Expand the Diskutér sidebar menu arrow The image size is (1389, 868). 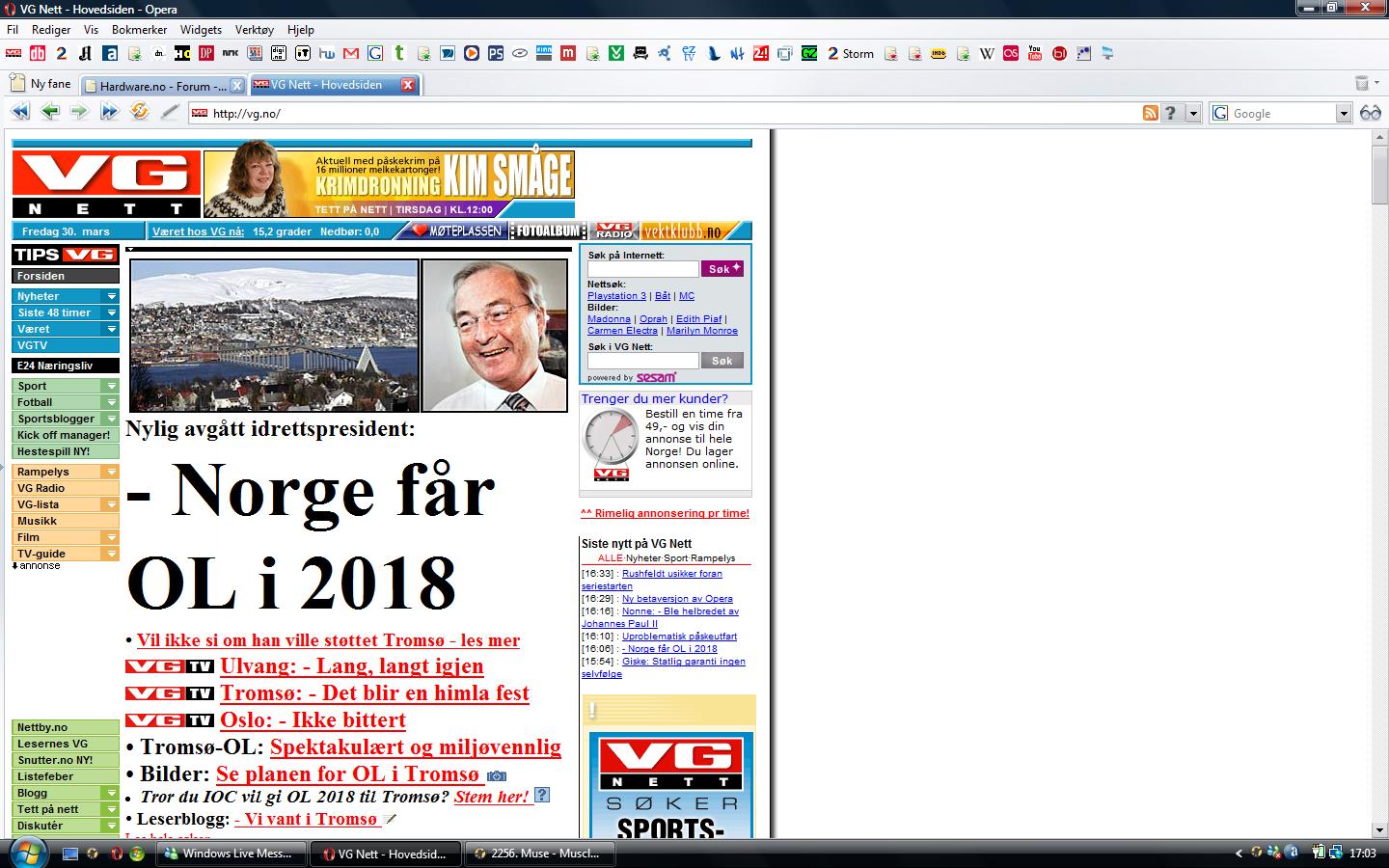coord(112,826)
